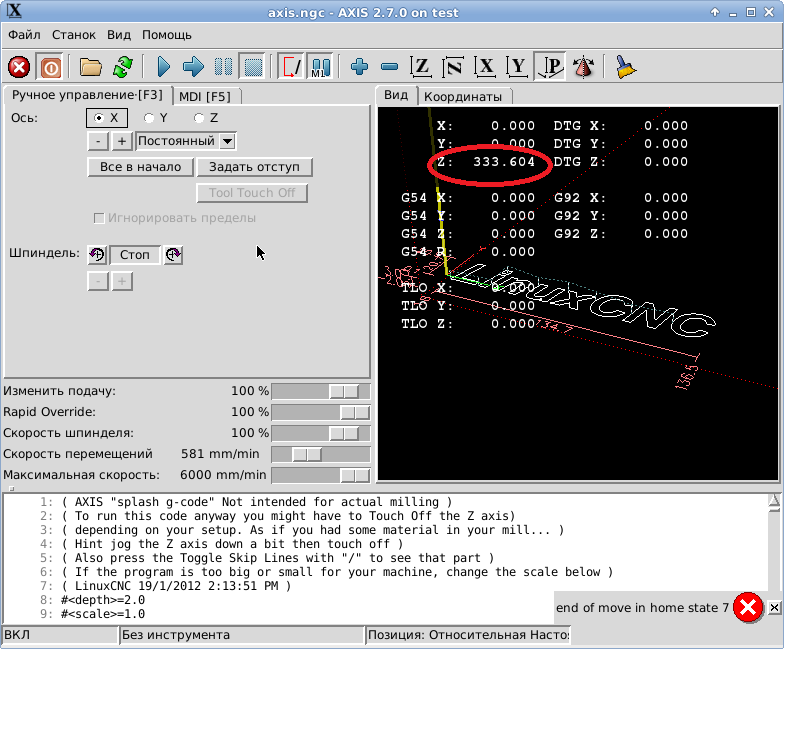The width and height of the screenshot is (811, 742).
Task: Click G-code line 9 #<scale>=1.0
Action: 102,614
